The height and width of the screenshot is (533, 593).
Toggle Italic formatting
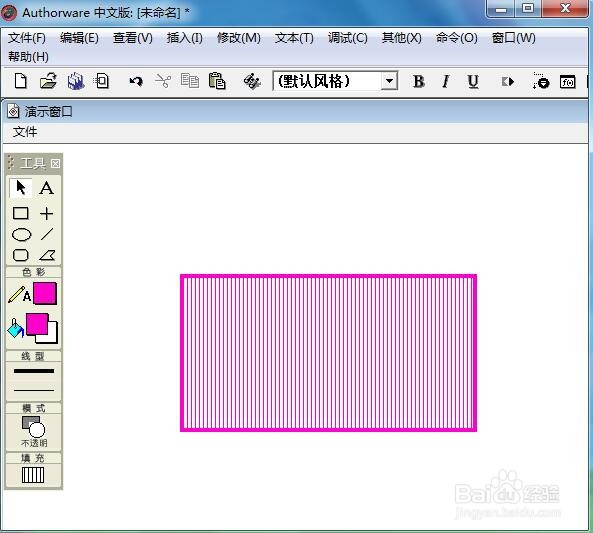pos(446,81)
